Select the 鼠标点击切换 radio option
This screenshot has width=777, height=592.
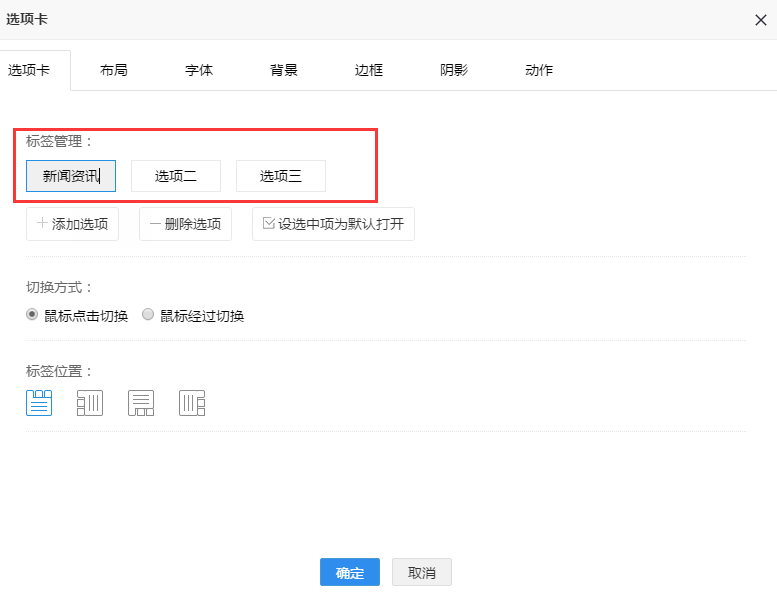tap(32, 315)
